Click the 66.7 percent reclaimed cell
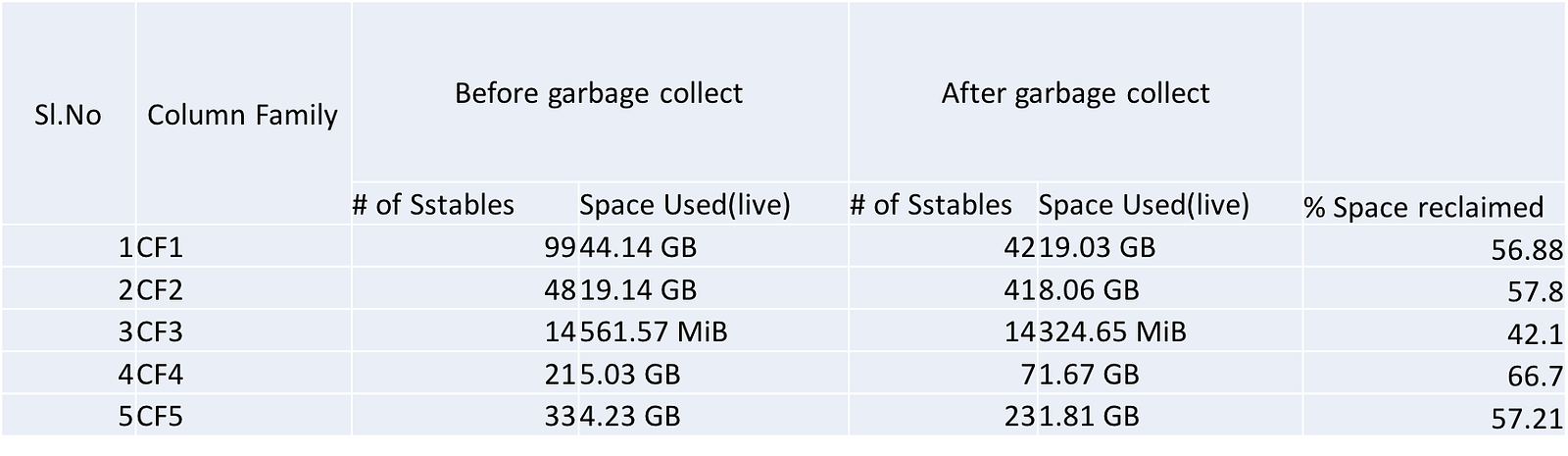1568x456 pixels. point(1536,377)
